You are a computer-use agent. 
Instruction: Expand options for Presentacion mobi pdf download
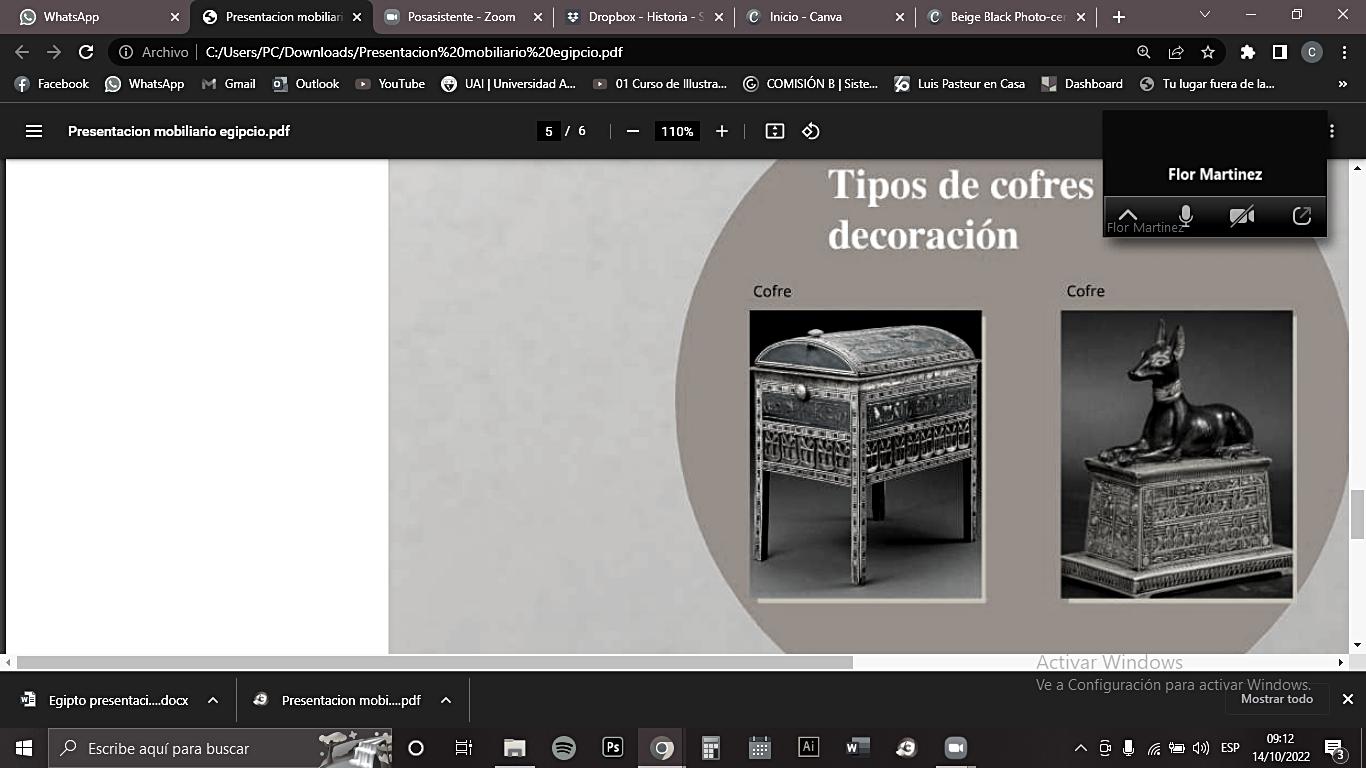click(446, 700)
